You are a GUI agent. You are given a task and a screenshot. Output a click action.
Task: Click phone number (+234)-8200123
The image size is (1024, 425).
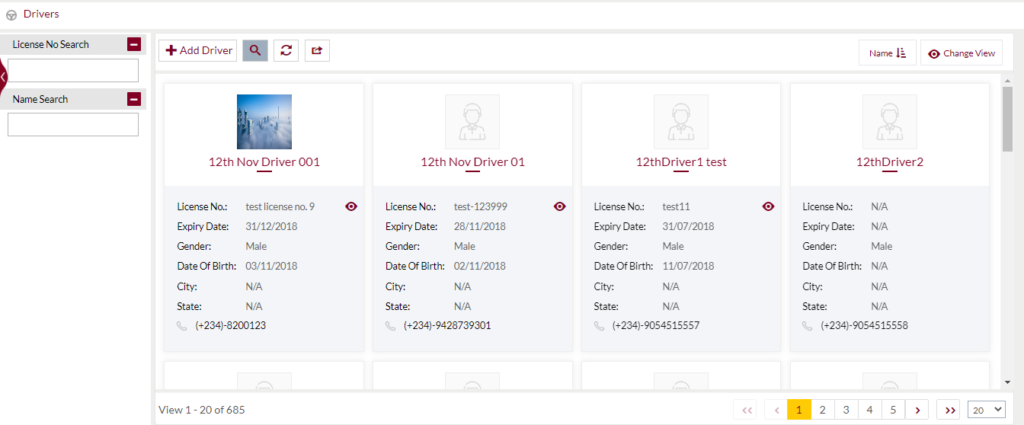click(231, 325)
